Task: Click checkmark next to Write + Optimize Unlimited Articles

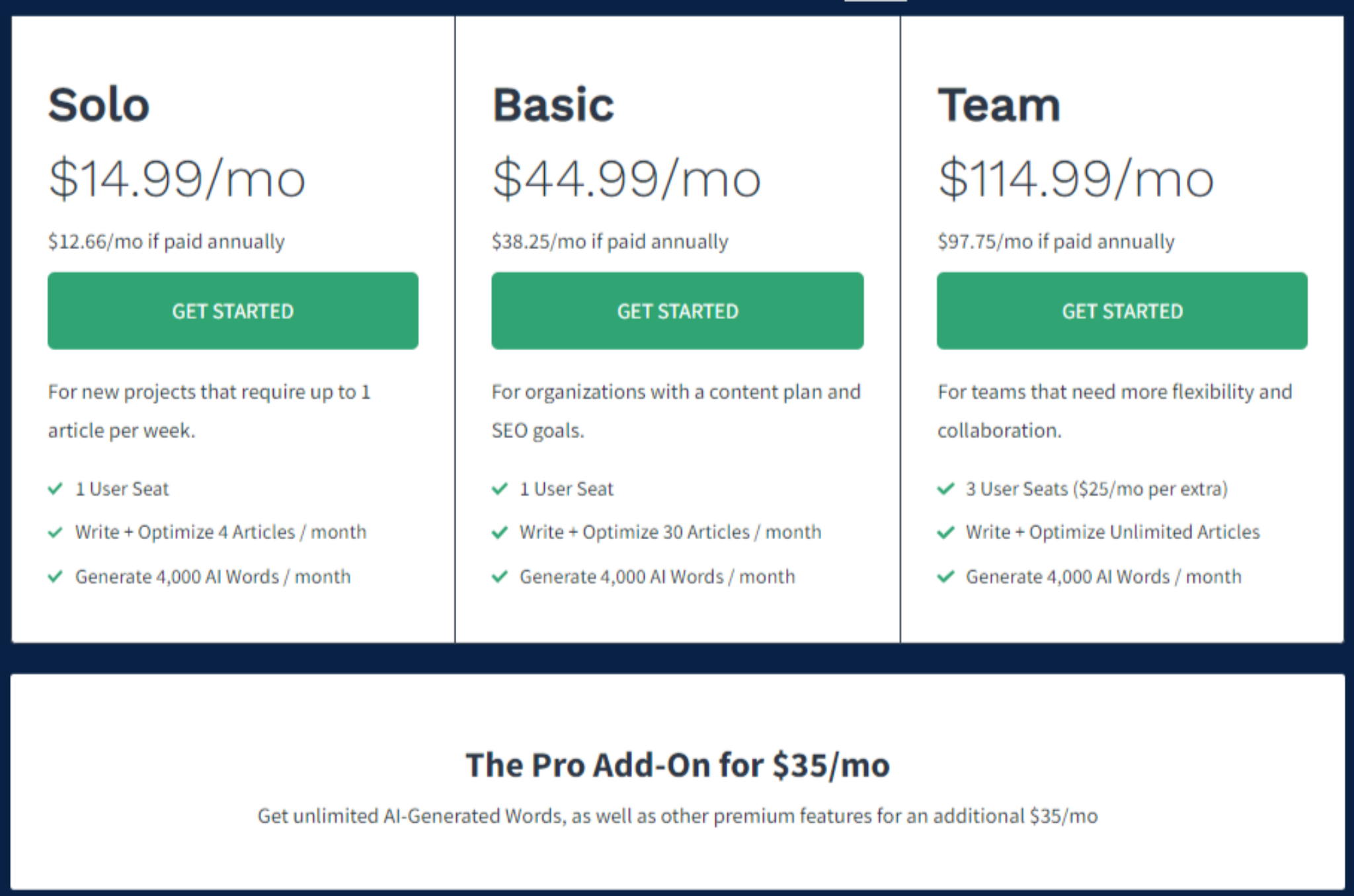Action: point(946,533)
